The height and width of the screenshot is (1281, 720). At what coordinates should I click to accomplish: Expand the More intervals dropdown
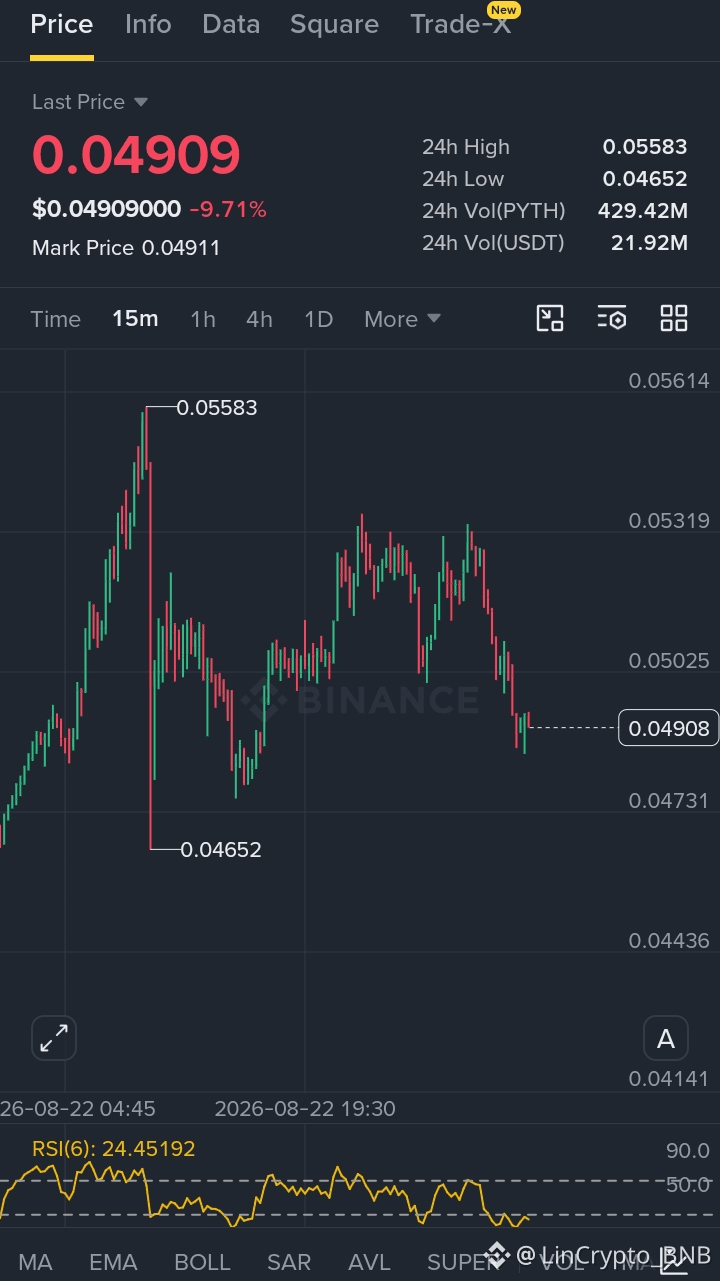coord(402,319)
